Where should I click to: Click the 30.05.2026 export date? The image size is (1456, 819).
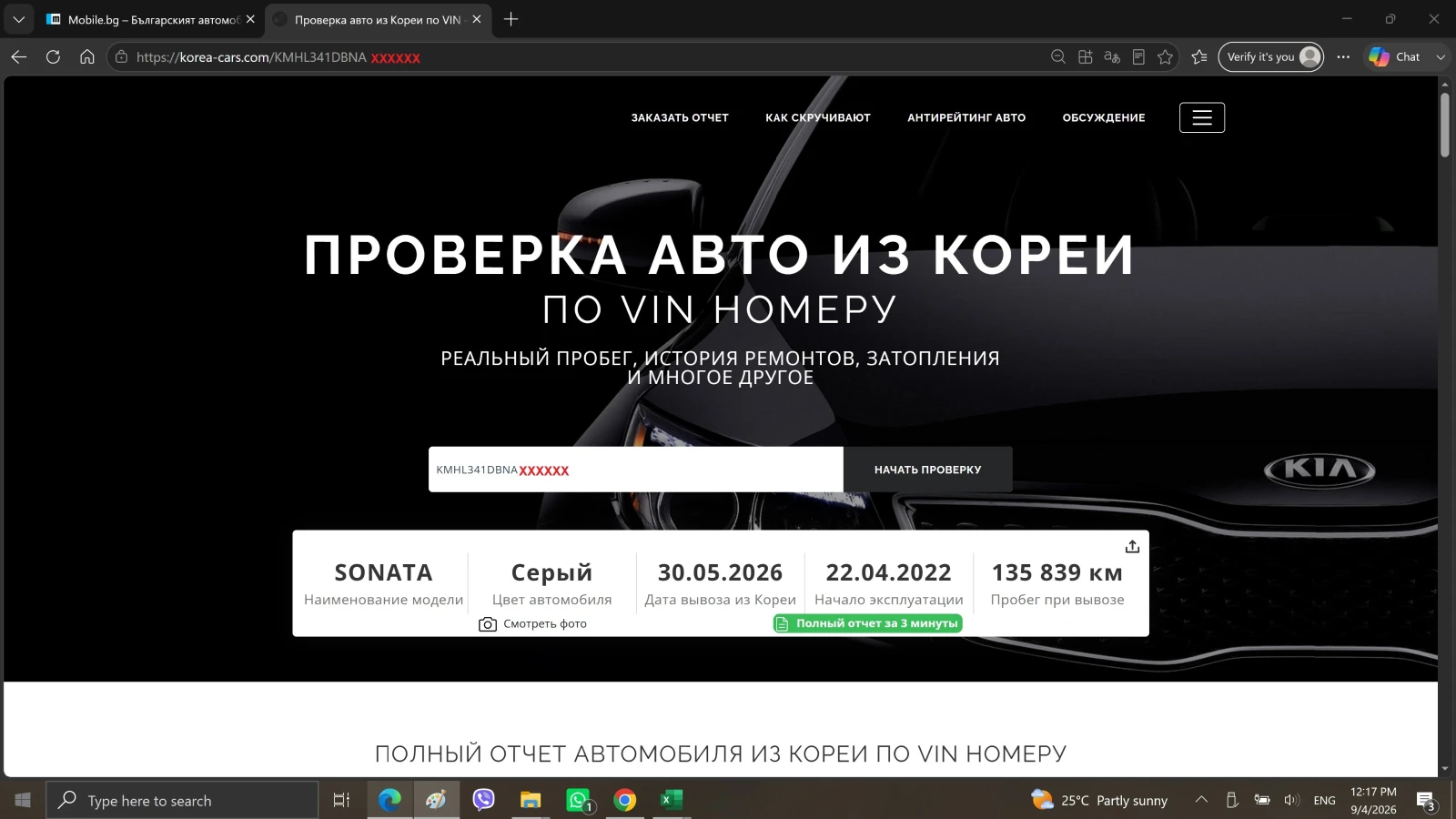point(720,572)
